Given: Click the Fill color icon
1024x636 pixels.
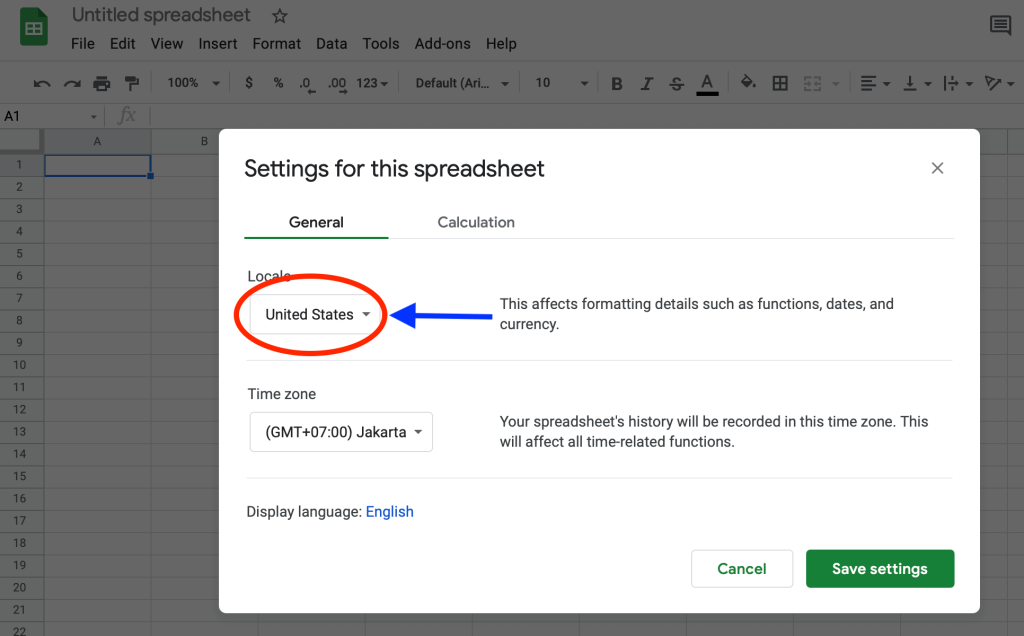Looking at the screenshot, I should tap(748, 83).
